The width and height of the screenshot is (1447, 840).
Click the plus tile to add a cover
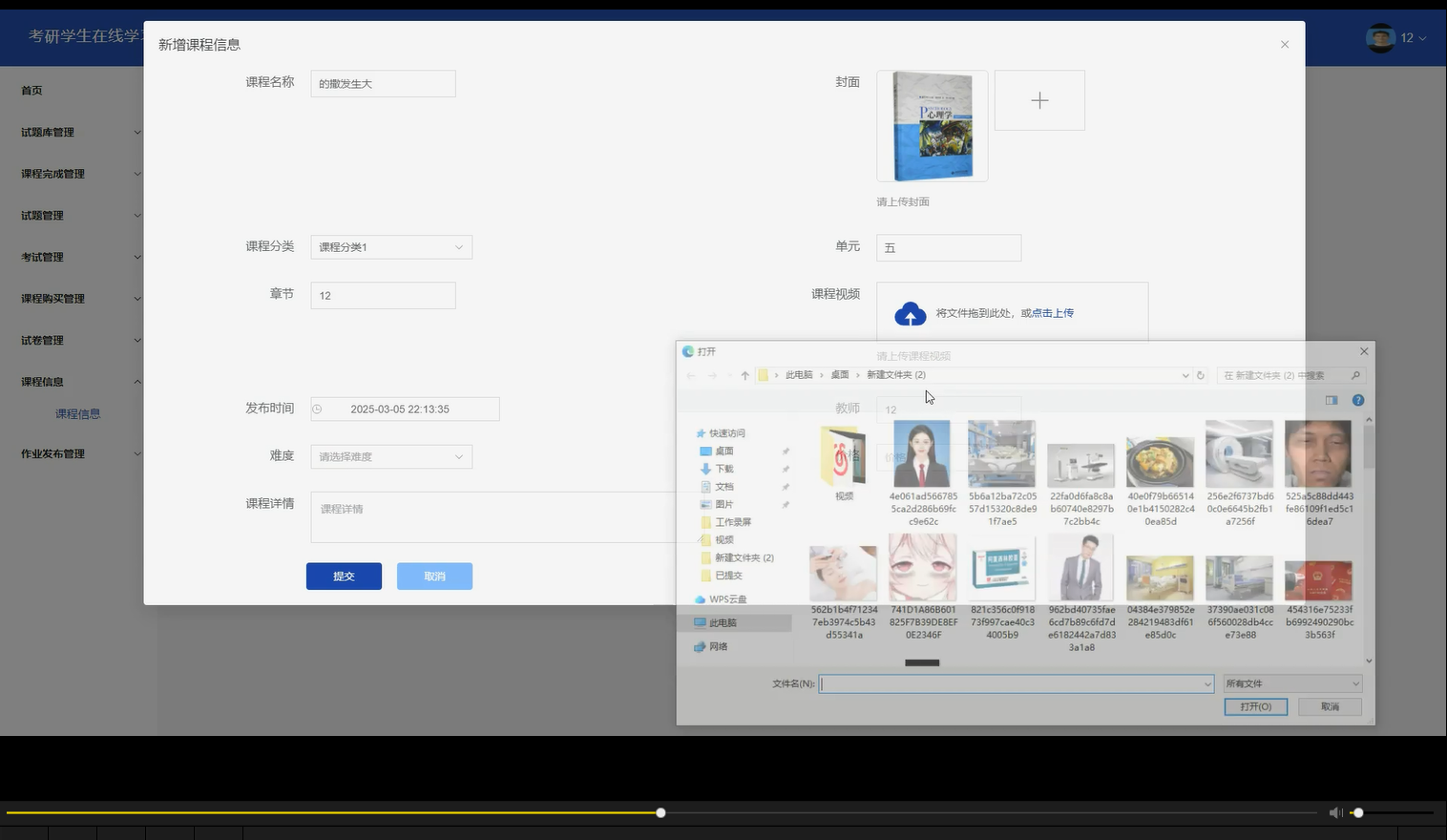[x=1039, y=100]
